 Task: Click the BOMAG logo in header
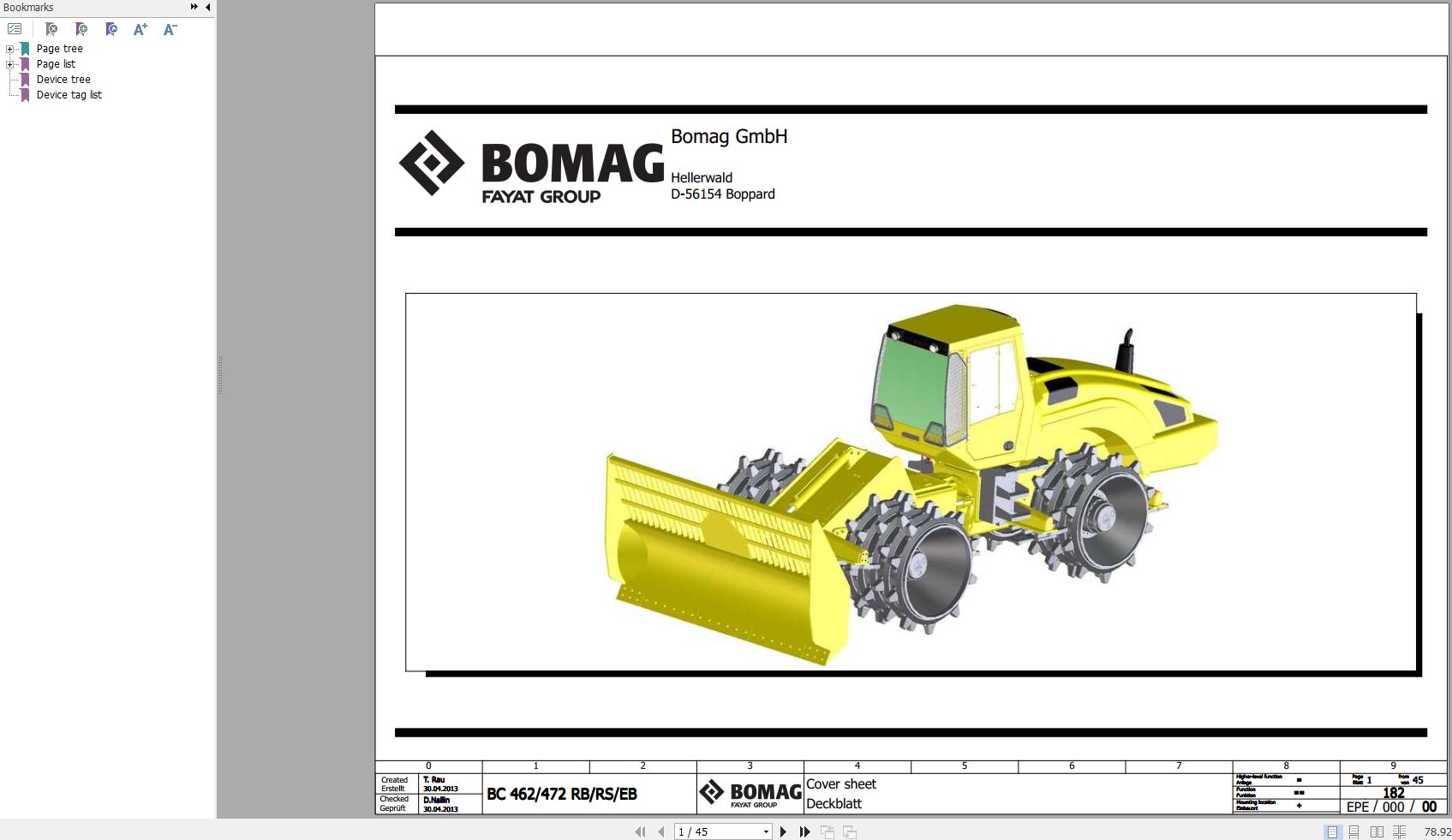click(x=531, y=167)
